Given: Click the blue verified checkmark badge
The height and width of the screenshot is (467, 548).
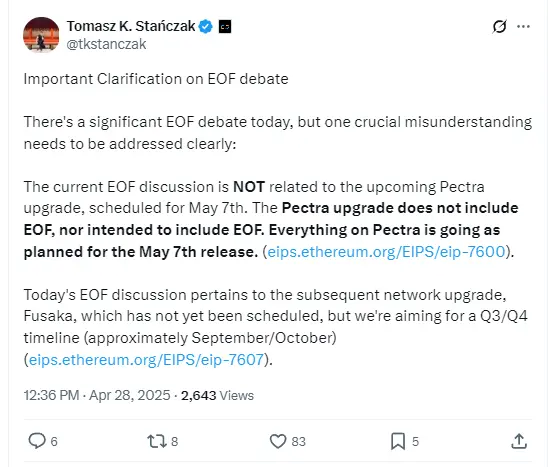Looking at the screenshot, I should [206, 27].
